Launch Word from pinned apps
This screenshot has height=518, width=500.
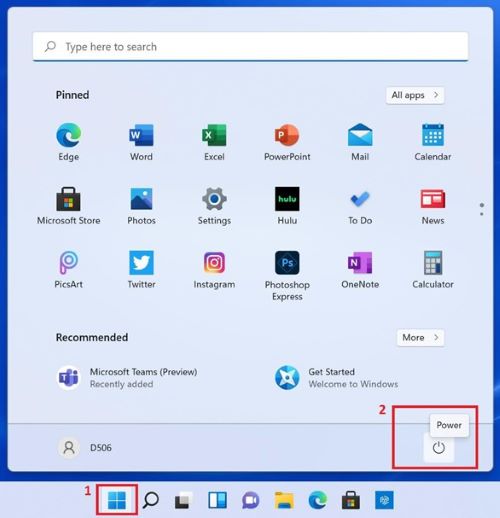(141, 142)
